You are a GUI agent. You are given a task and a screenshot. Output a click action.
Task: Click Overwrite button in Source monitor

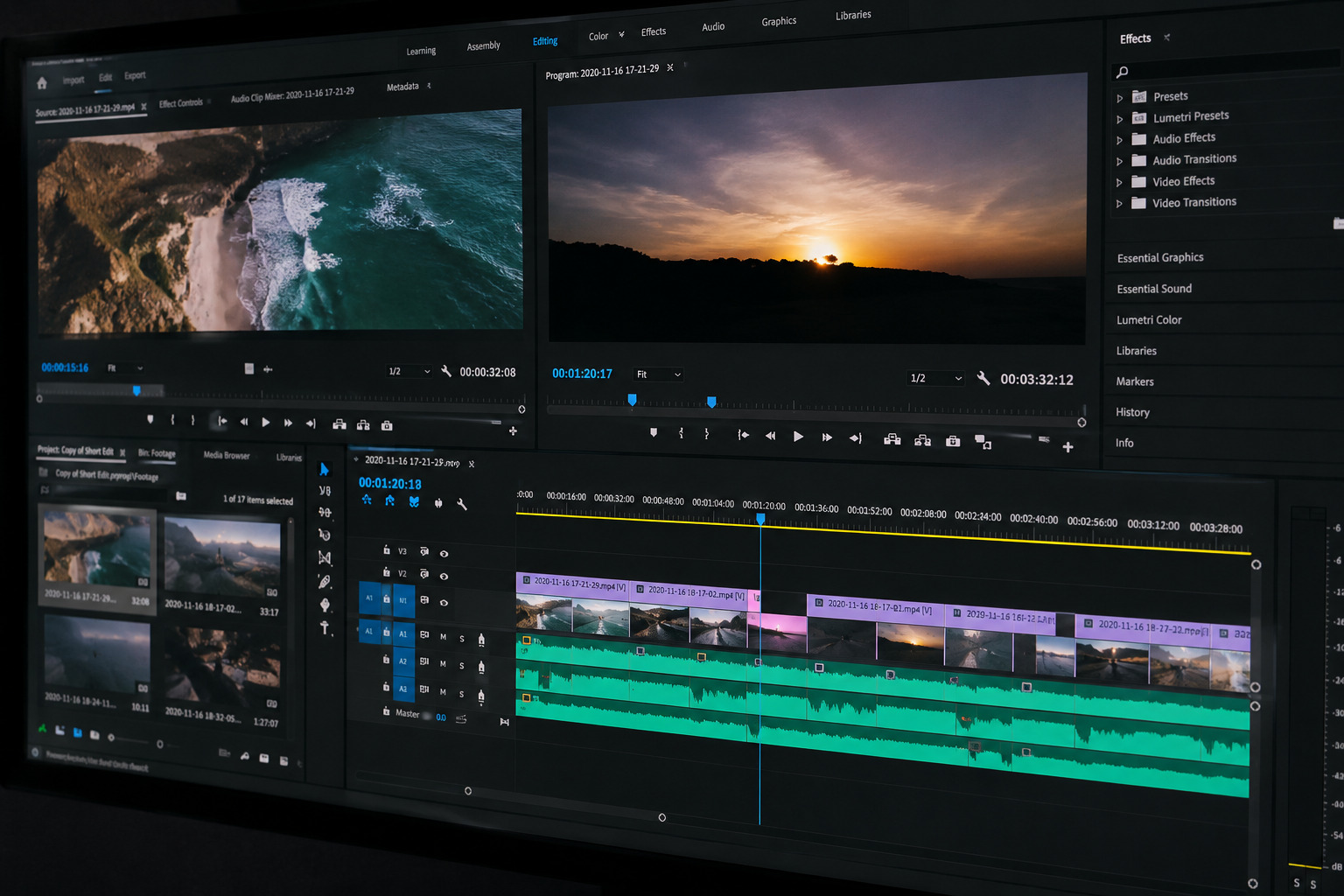click(x=363, y=425)
